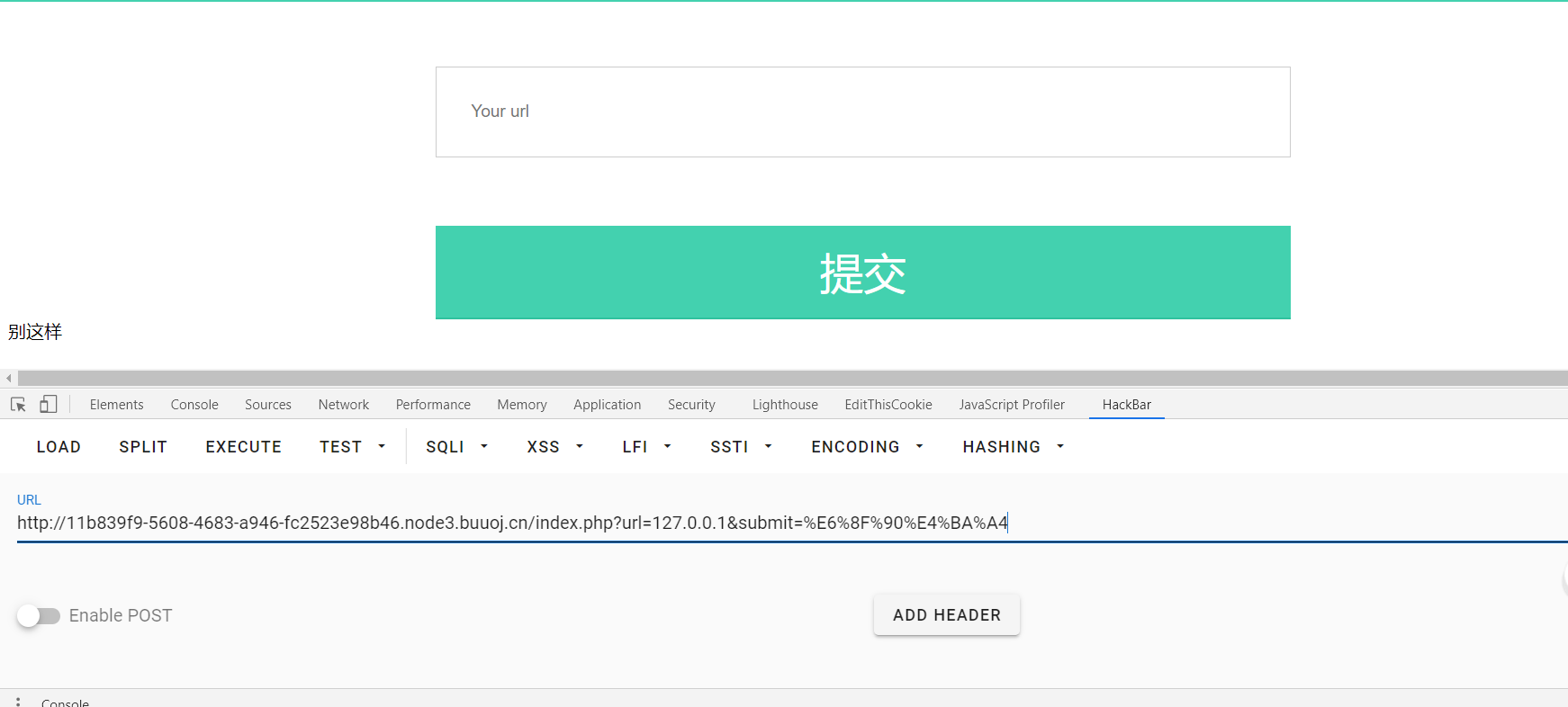Select the Performance tab
The width and height of the screenshot is (1568, 707).
pyautogui.click(x=433, y=405)
